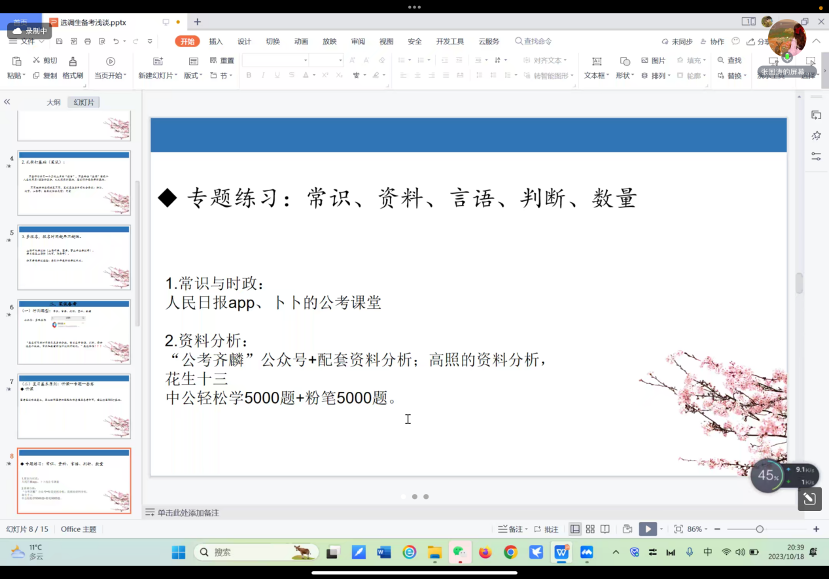Select slide 4 thumbnail
This screenshot has width=830, height=580.
tap(74, 183)
